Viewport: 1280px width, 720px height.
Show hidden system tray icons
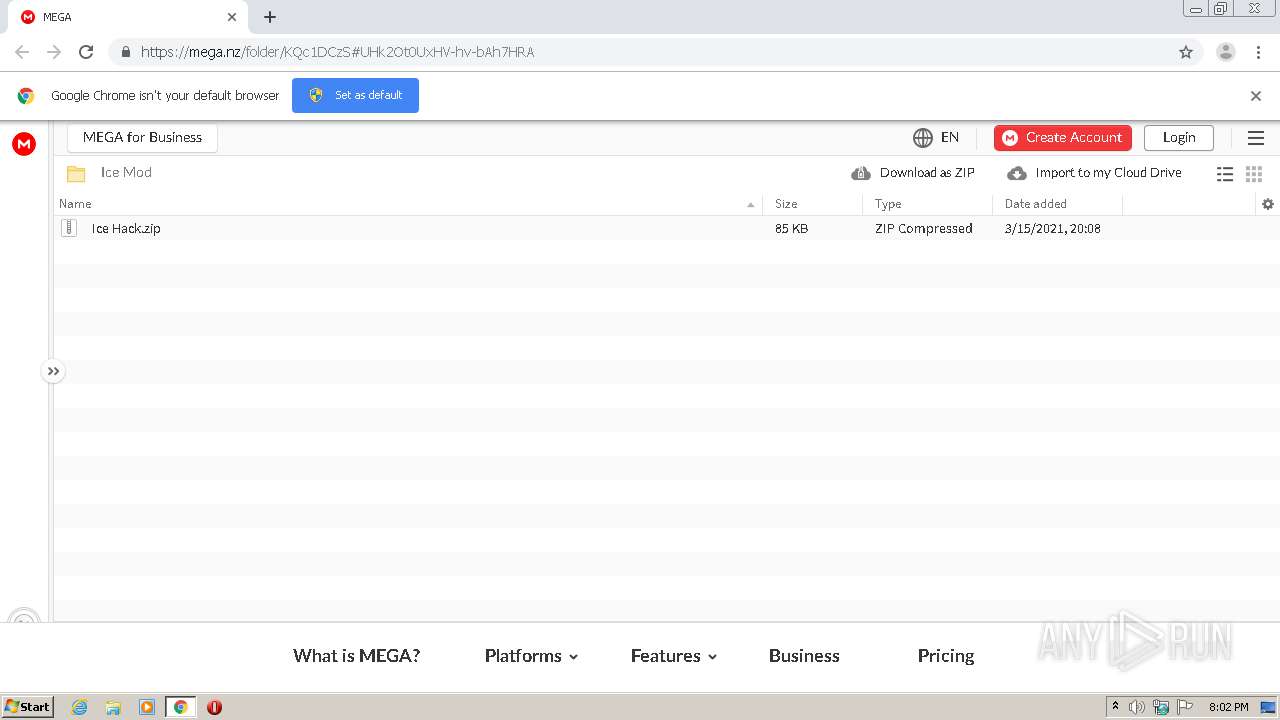1115,707
